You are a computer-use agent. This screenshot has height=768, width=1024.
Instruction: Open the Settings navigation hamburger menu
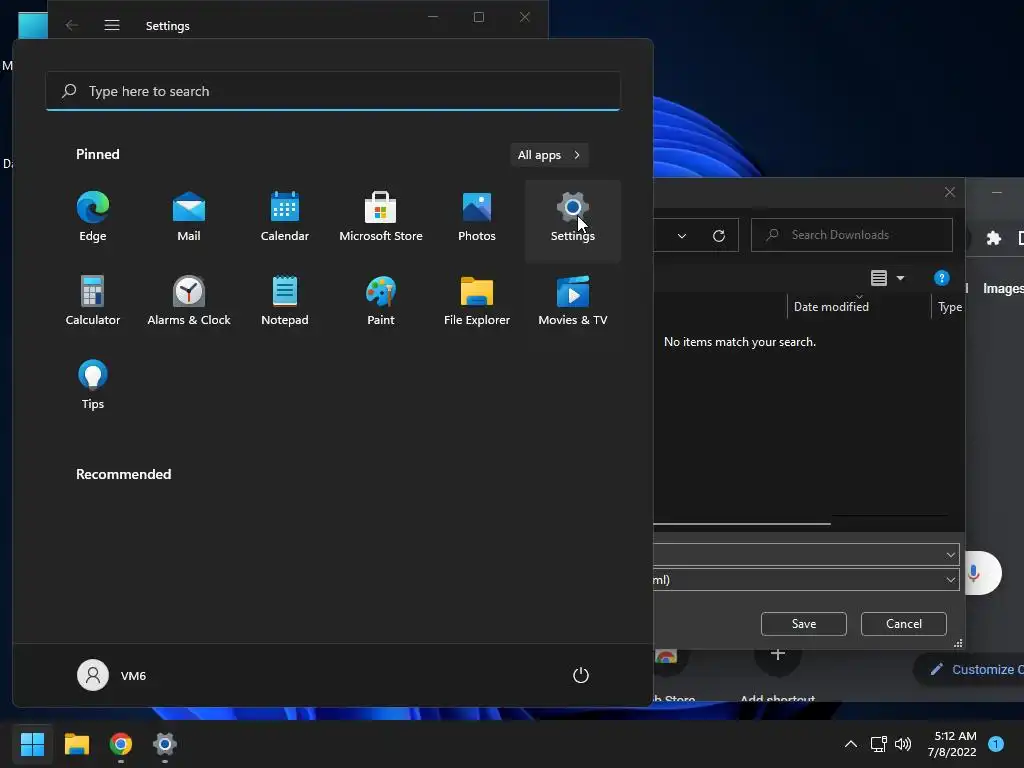coord(112,25)
